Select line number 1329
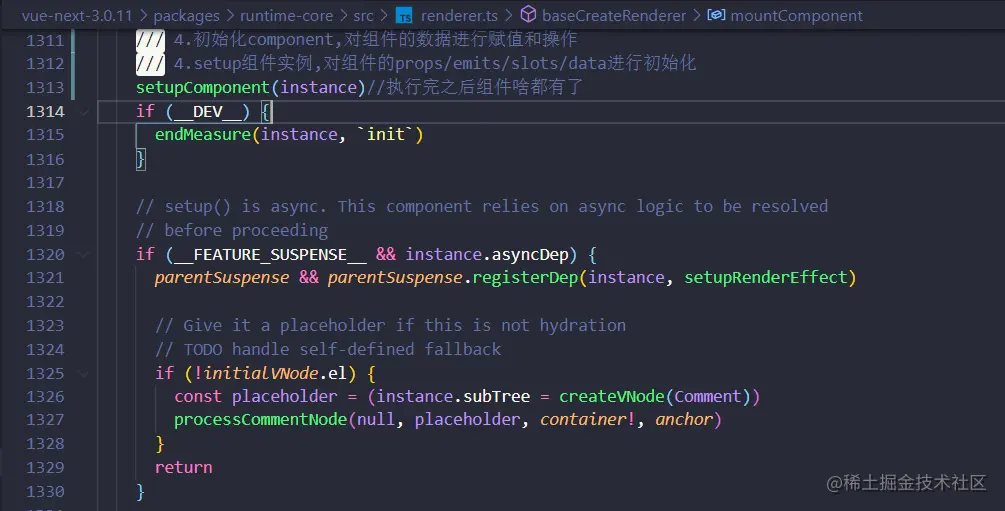This screenshot has width=1005, height=511. (45, 467)
